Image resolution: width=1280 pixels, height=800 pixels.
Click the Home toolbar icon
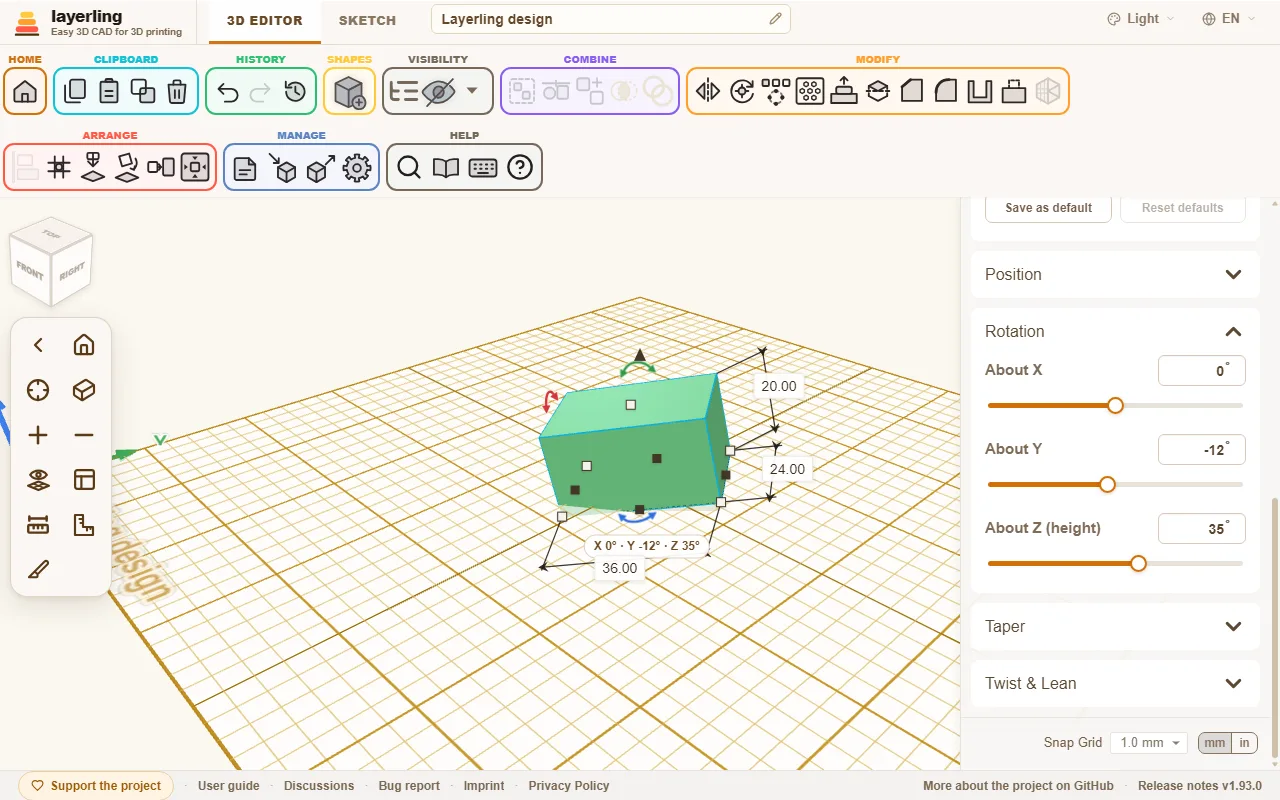[x=25, y=92]
